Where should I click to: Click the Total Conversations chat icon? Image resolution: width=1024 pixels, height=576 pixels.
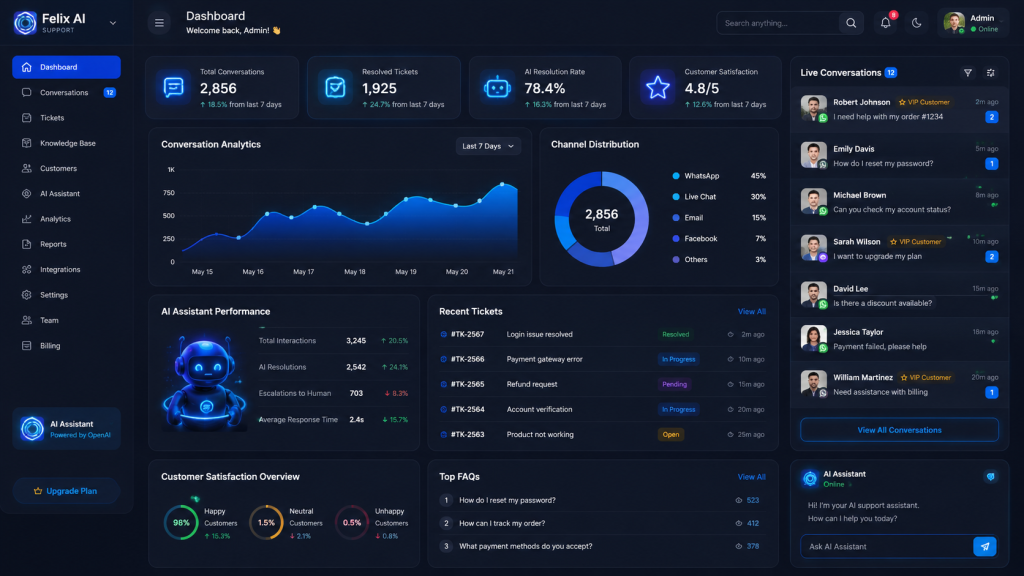coord(174,88)
